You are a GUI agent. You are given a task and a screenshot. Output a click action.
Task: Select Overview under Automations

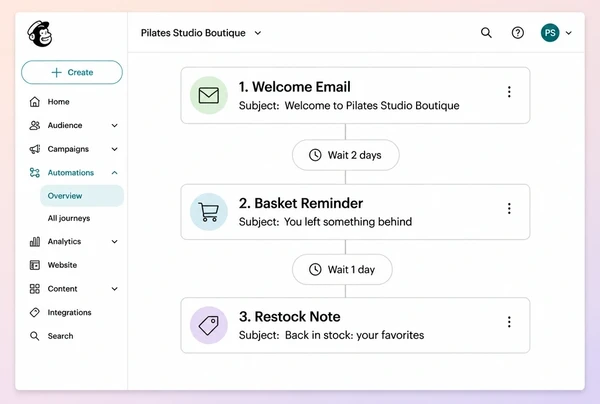[82, 196]
